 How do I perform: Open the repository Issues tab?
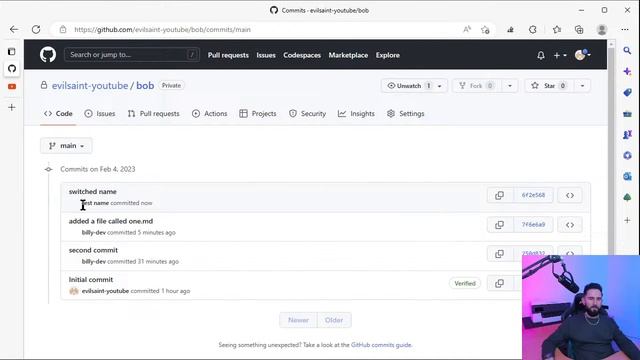tap(100, 113)
